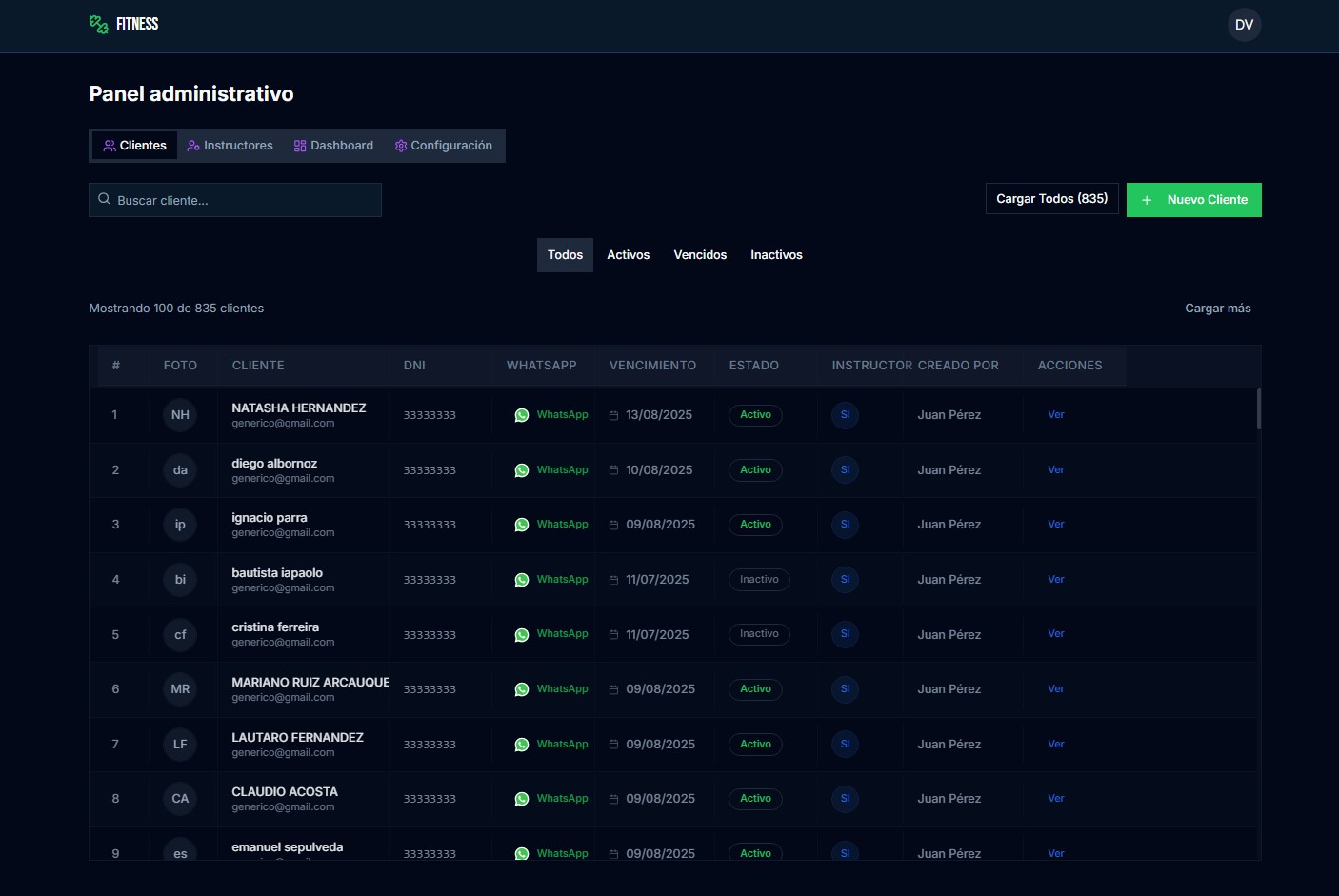Screen dimensions: 1339x896
Task: Click the search magnifier icon
Action: pos(105,200)
